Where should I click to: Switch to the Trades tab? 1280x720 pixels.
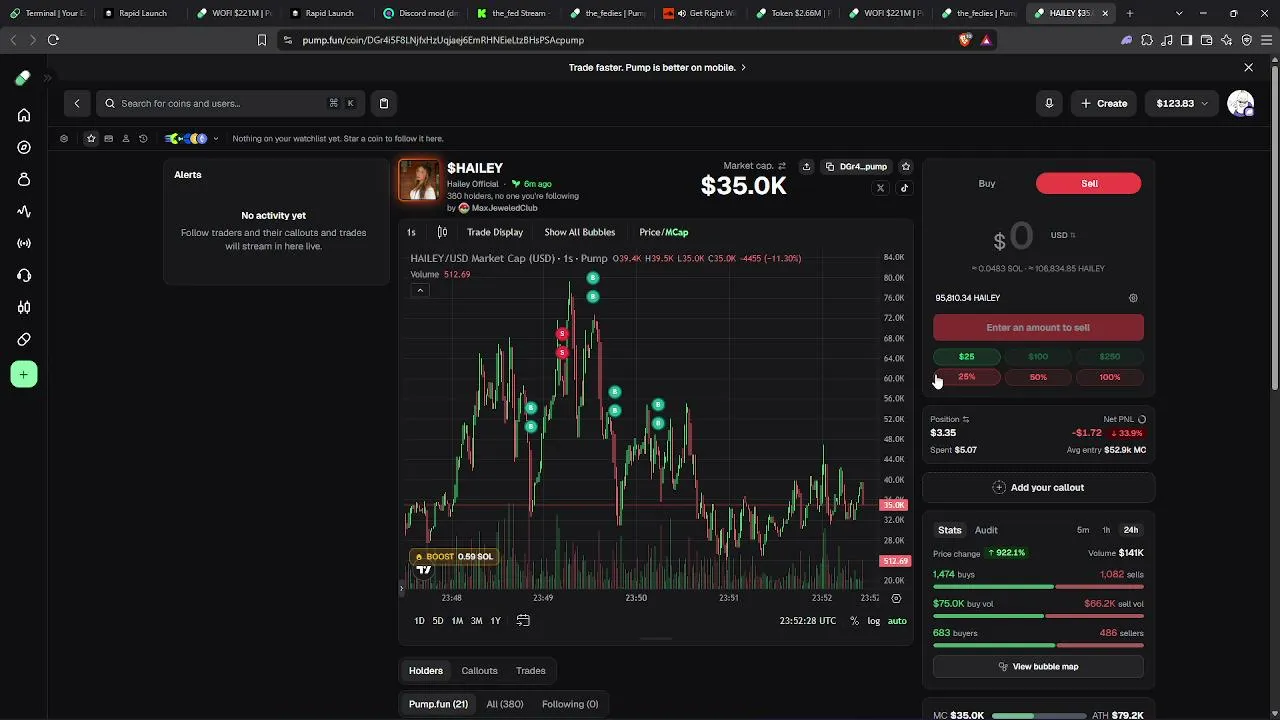coord(531,671)
